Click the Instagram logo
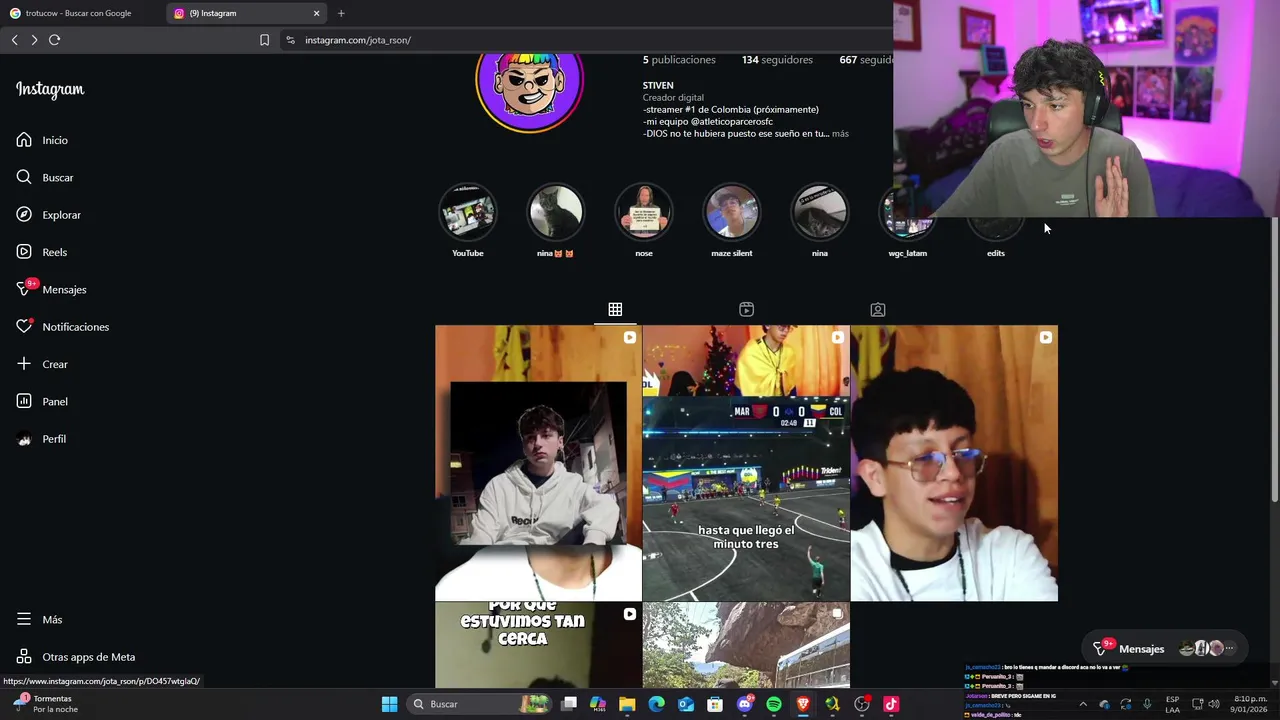This screenshot has height=720, width=1280. click(50, 89)
